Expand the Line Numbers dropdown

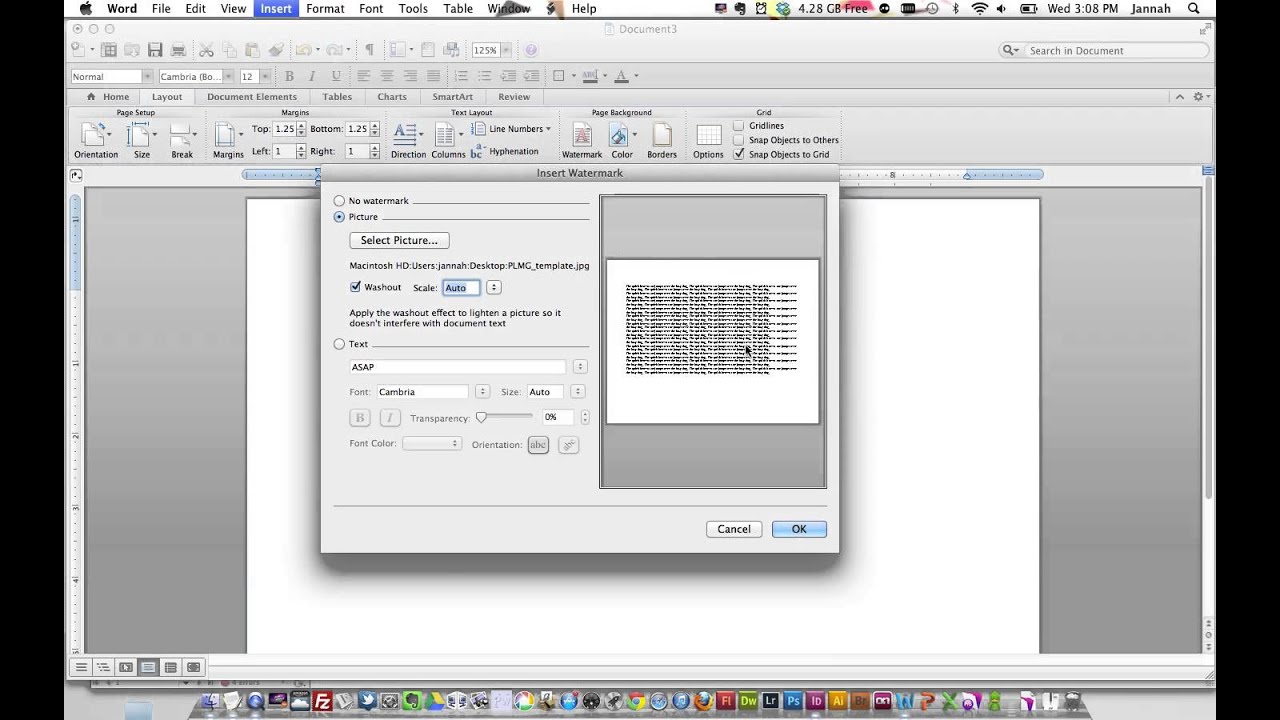[x=548, y=129]
